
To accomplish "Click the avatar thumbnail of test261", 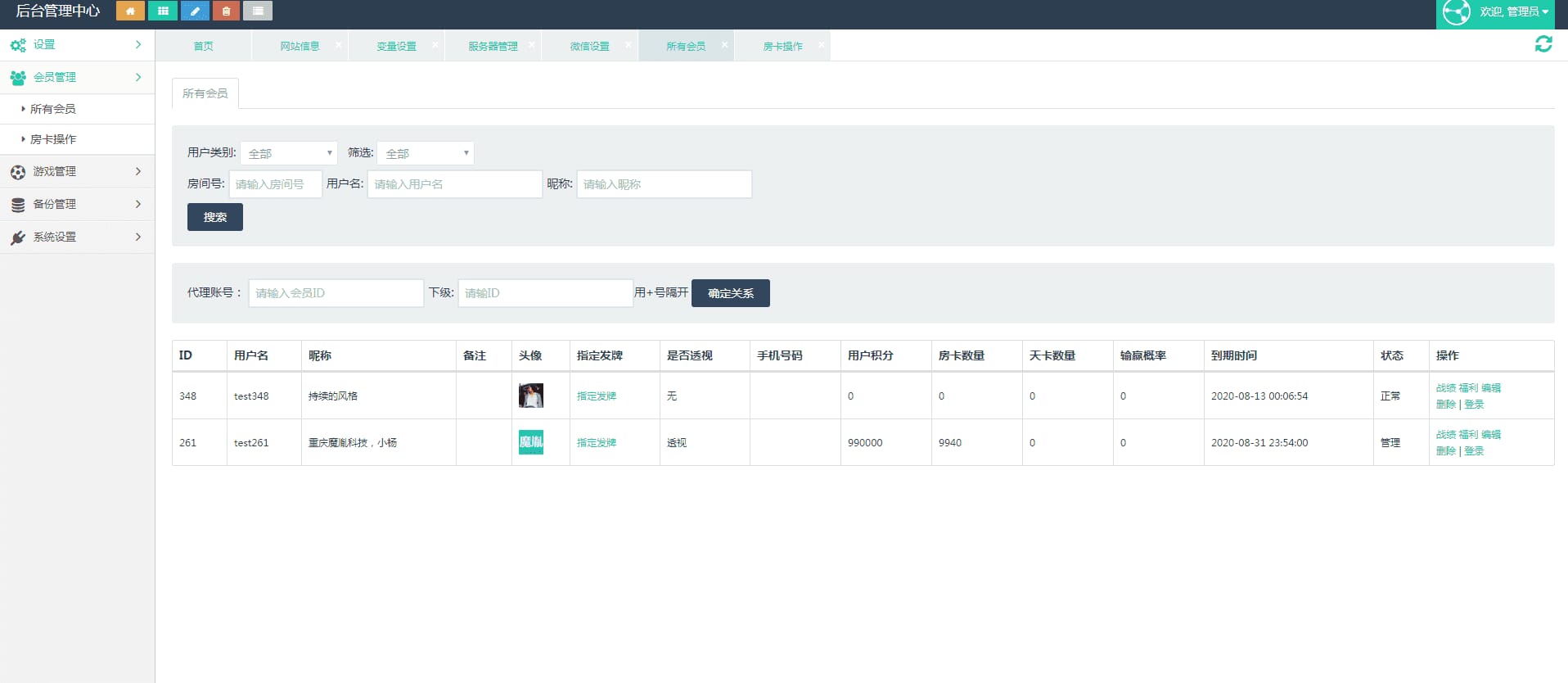I will coord(531,442).
